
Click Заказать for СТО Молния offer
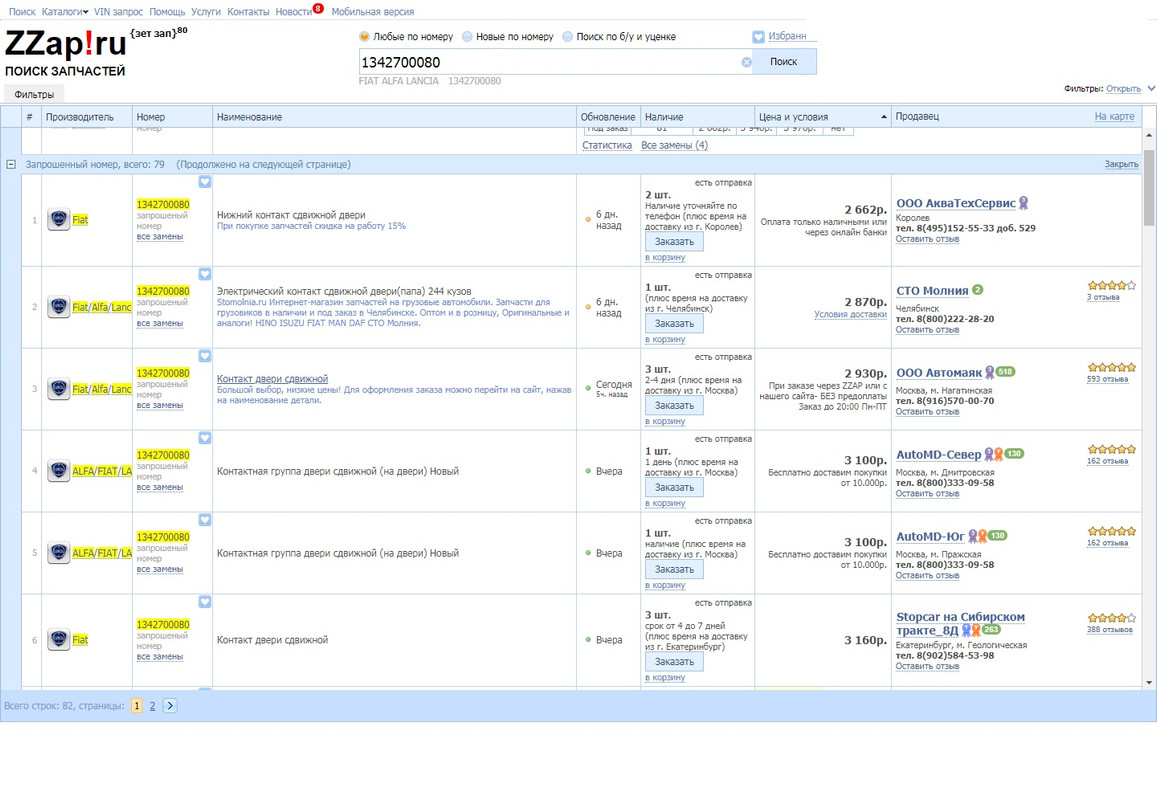(674, 323)
